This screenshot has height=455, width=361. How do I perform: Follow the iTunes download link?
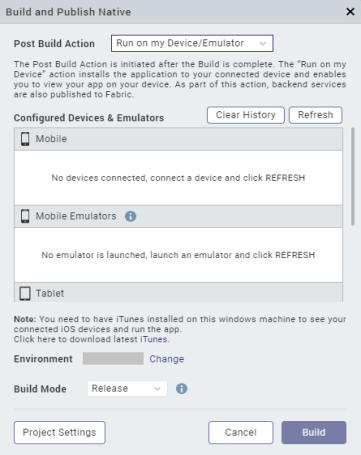[x=154, y=339]
